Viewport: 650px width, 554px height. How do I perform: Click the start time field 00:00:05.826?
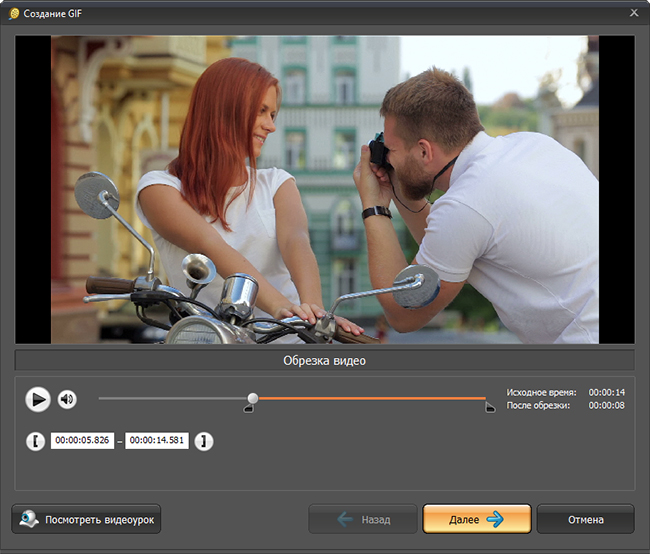[x=82, y=441]
